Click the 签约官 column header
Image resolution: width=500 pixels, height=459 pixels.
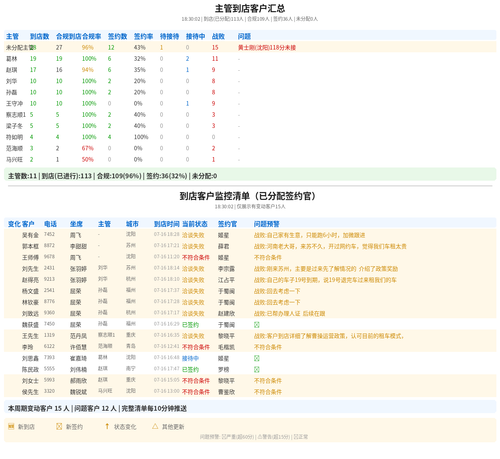point(228,224)
